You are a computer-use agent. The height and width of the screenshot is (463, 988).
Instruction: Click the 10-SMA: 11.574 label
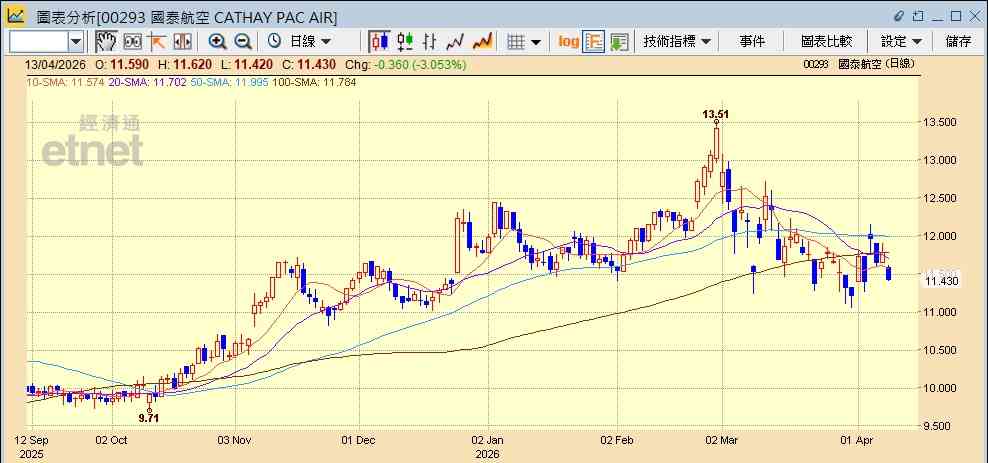pos(65,82)
